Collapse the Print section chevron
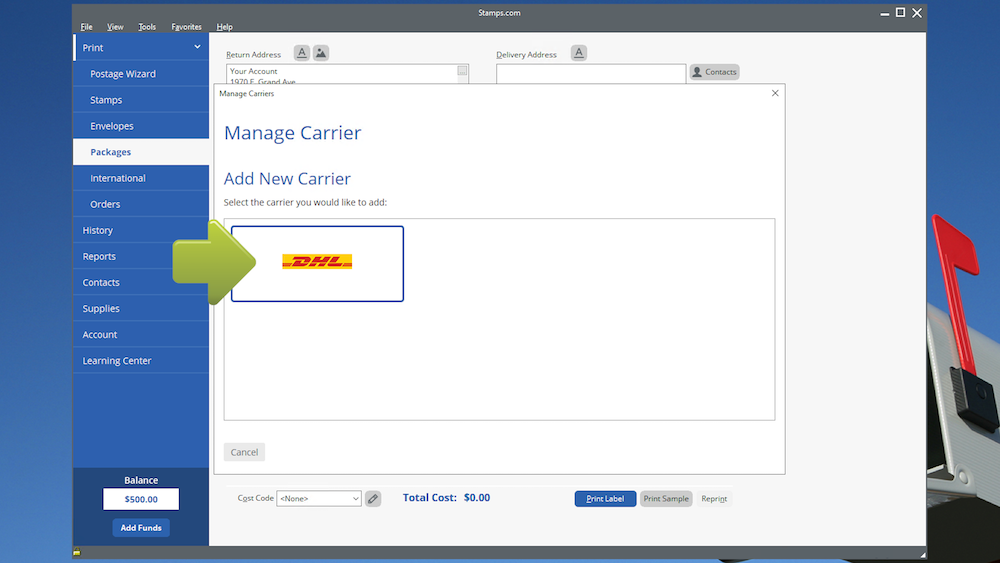The image size is (1000, 563). click(198, 47)
